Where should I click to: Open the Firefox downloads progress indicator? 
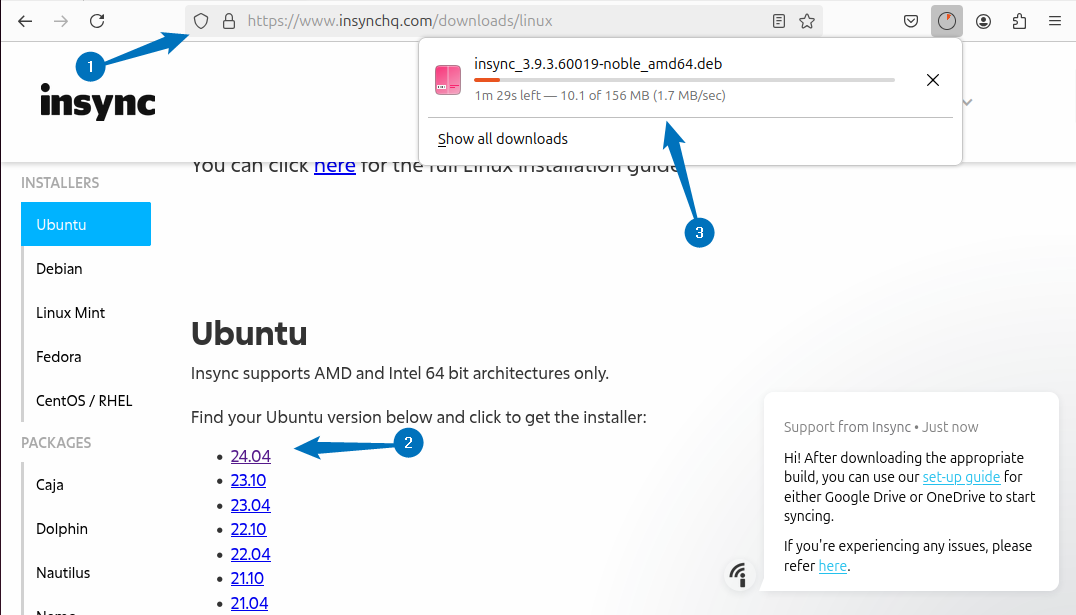point(946,20)
